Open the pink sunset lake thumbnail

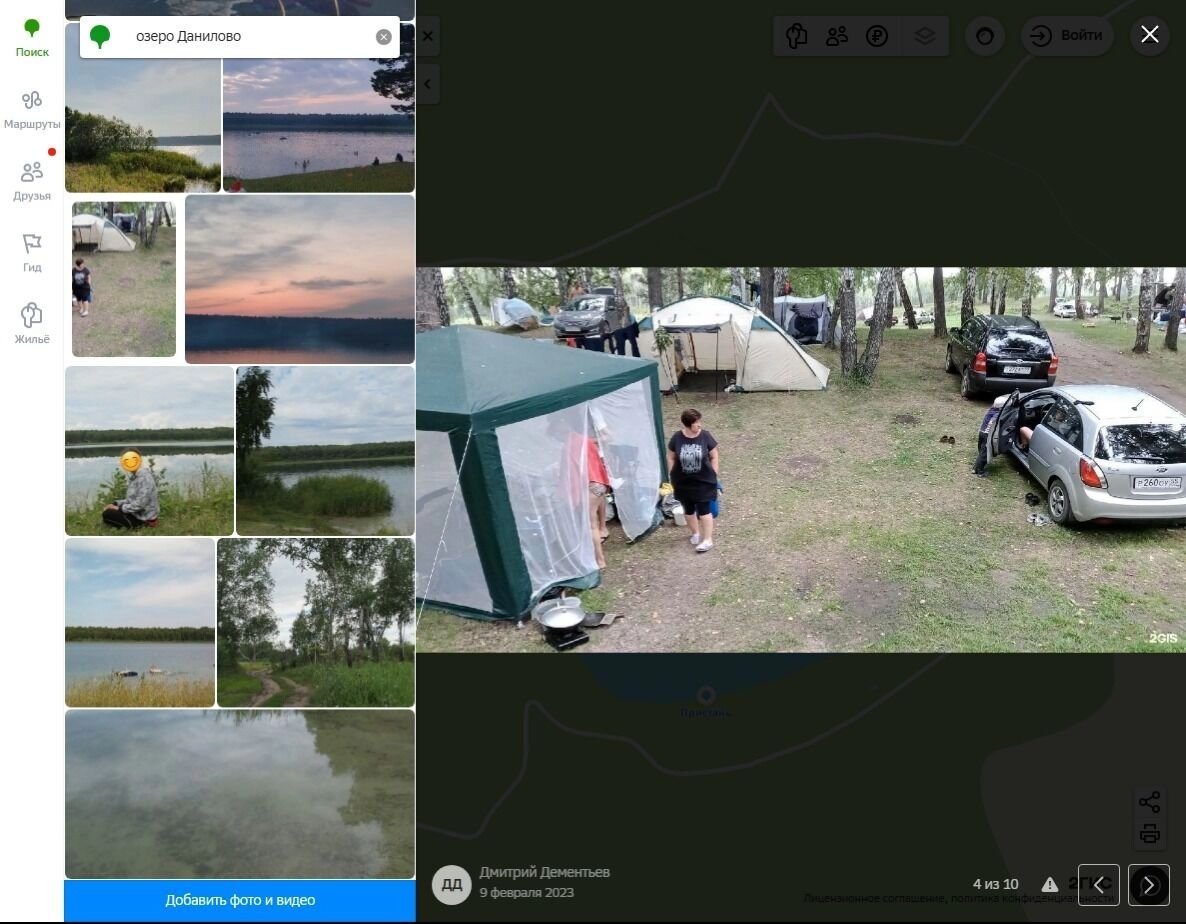(300, 279)
